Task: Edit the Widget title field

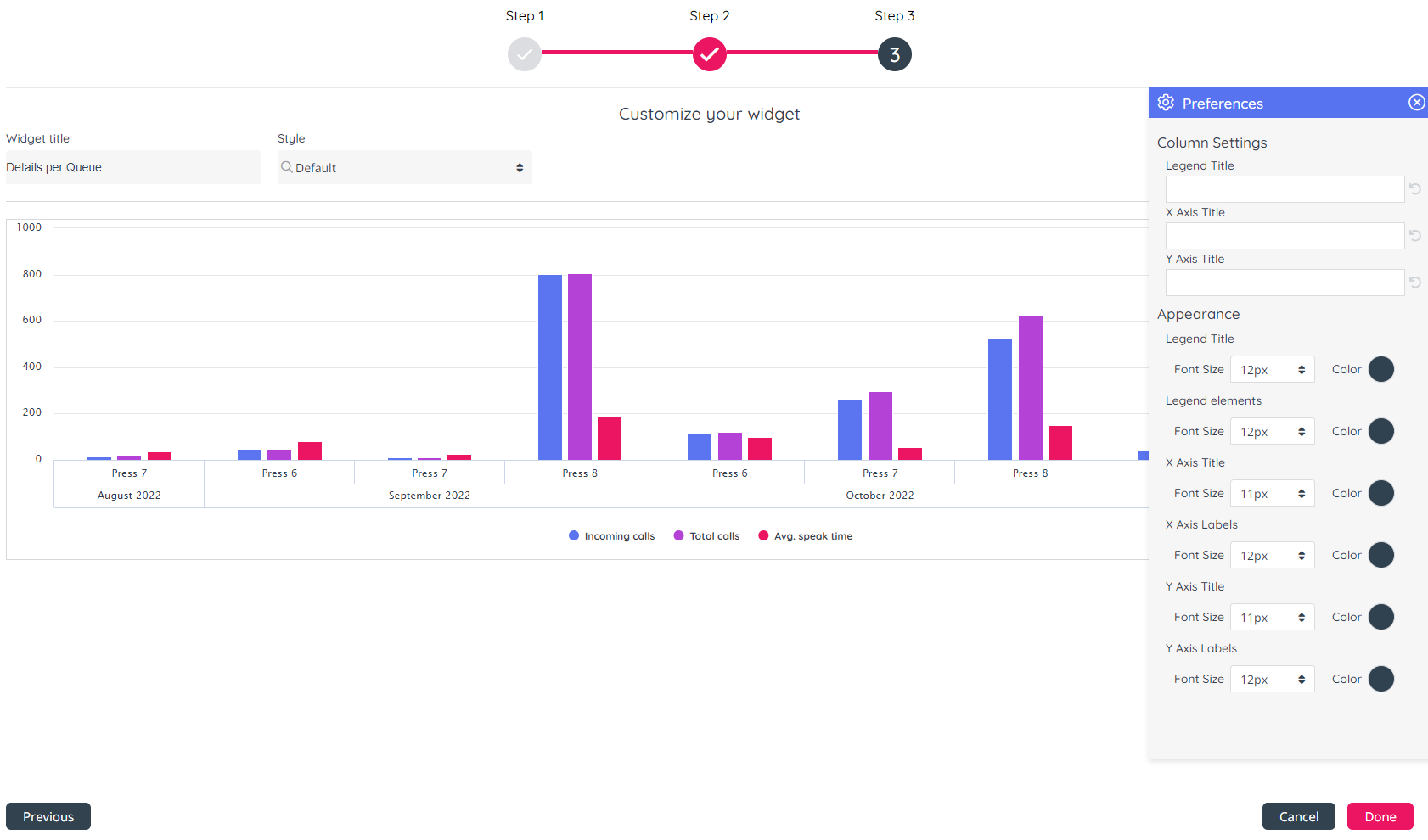Action: (x=133, y=168)
